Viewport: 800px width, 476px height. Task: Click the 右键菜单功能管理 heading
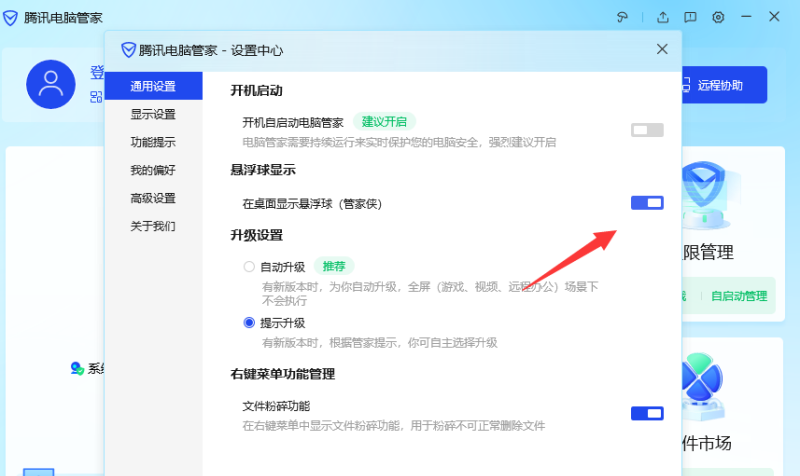click(x=282, y=374)
